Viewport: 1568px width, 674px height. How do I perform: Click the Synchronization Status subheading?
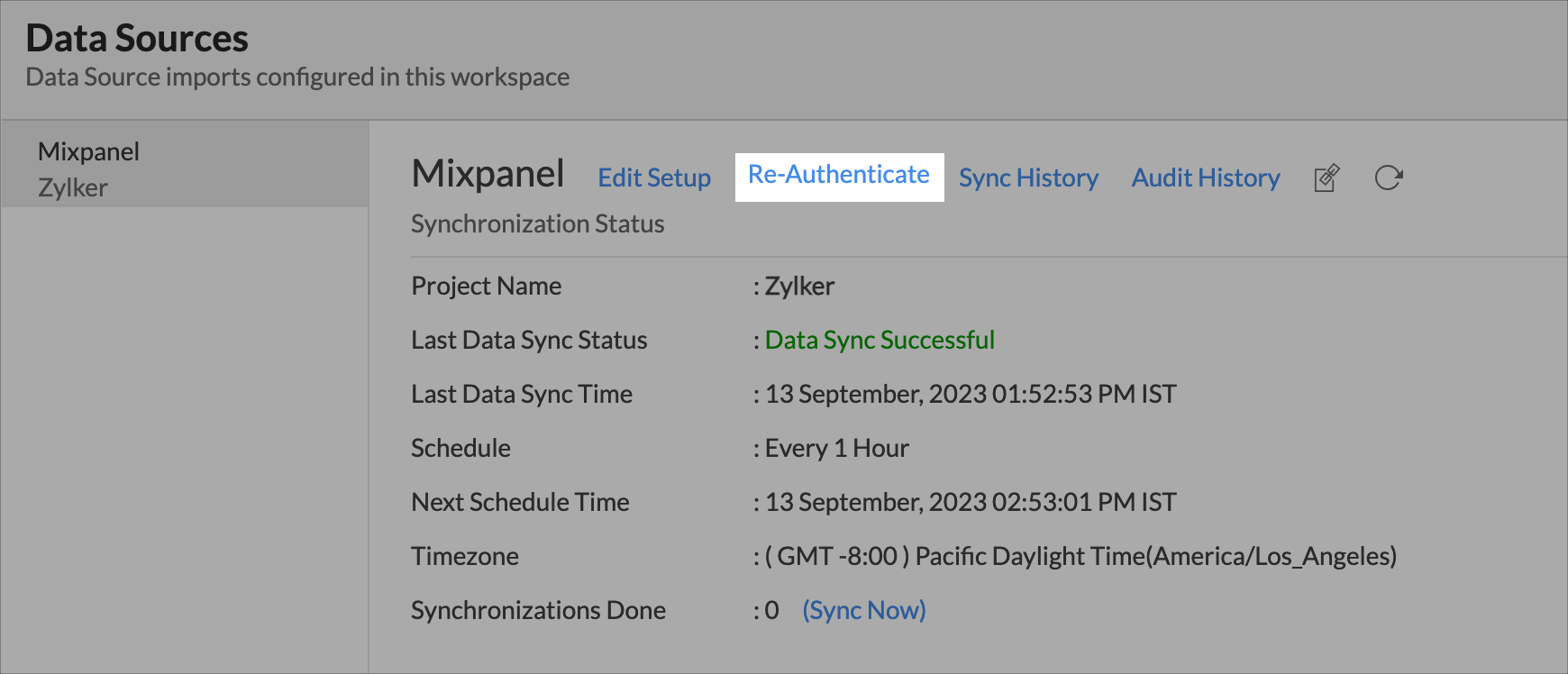tap(538, 223)
